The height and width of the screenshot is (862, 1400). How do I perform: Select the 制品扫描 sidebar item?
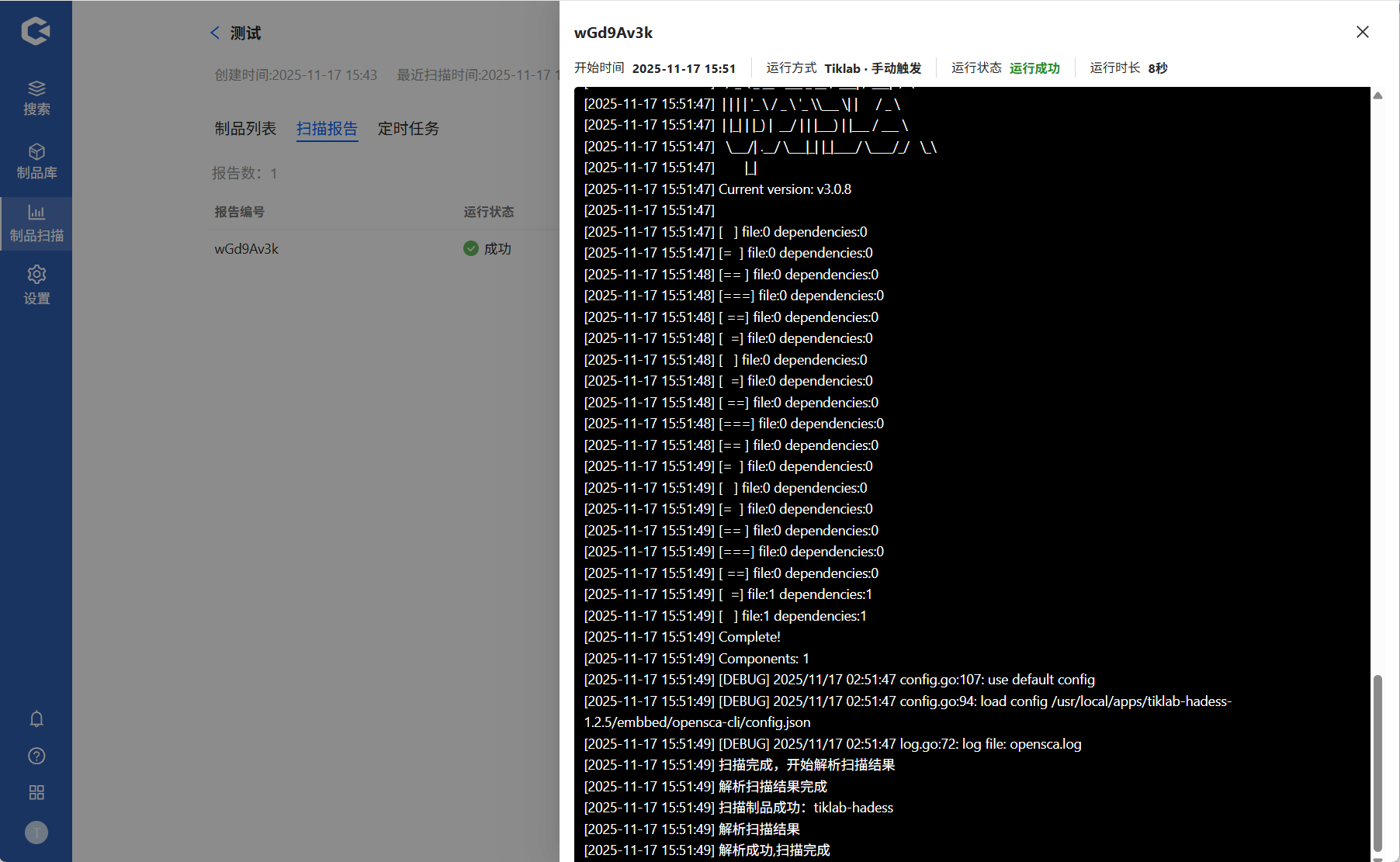click(x=36, y=223)
